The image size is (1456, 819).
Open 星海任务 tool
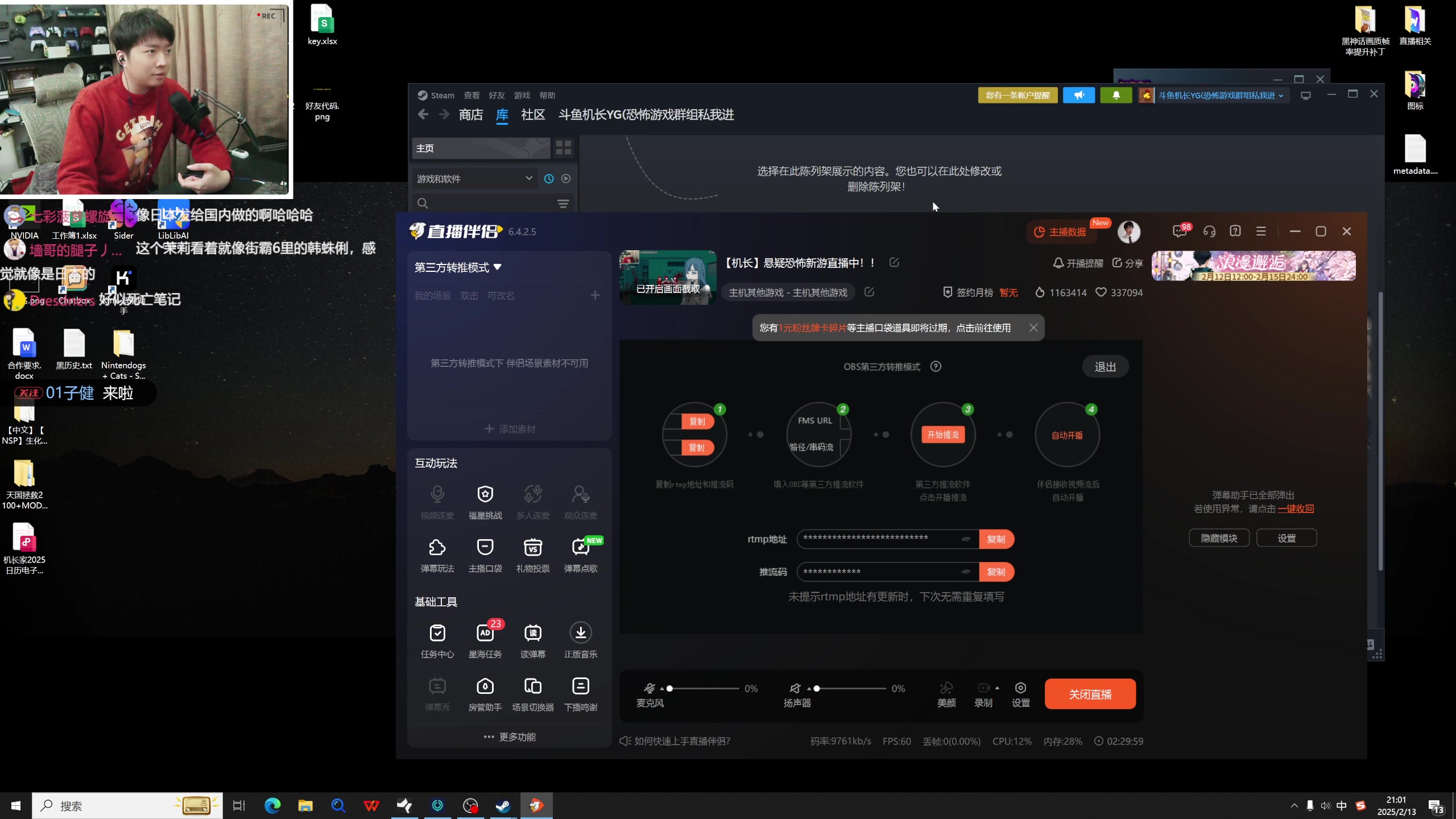pos(485,640)
